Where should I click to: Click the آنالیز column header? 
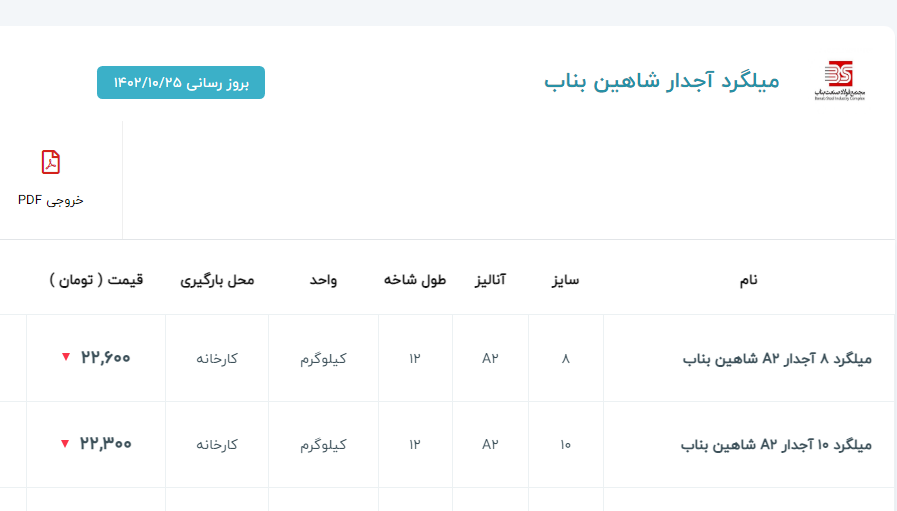tap(490, 280)
